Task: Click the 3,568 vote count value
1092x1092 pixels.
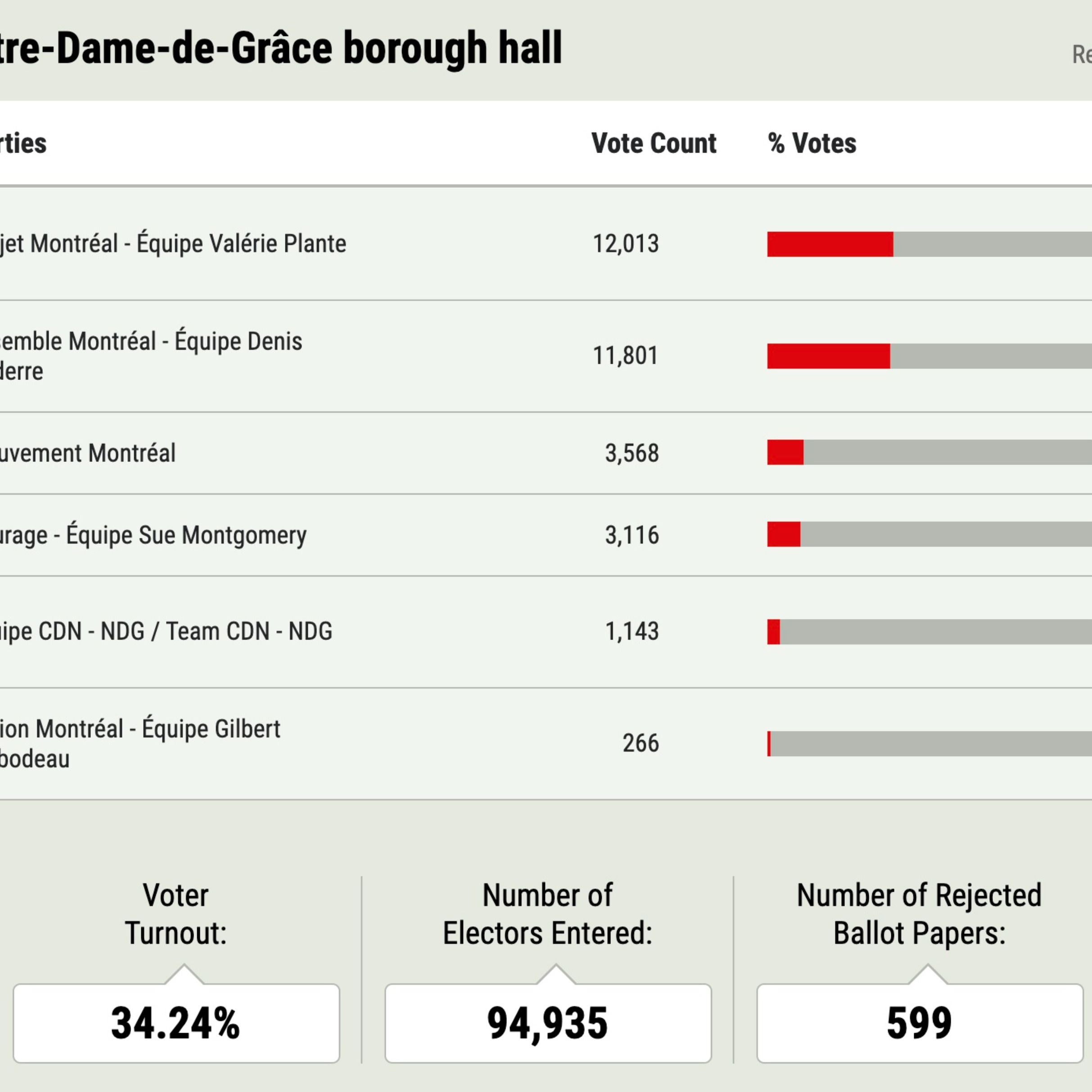Action: (632, 453)
